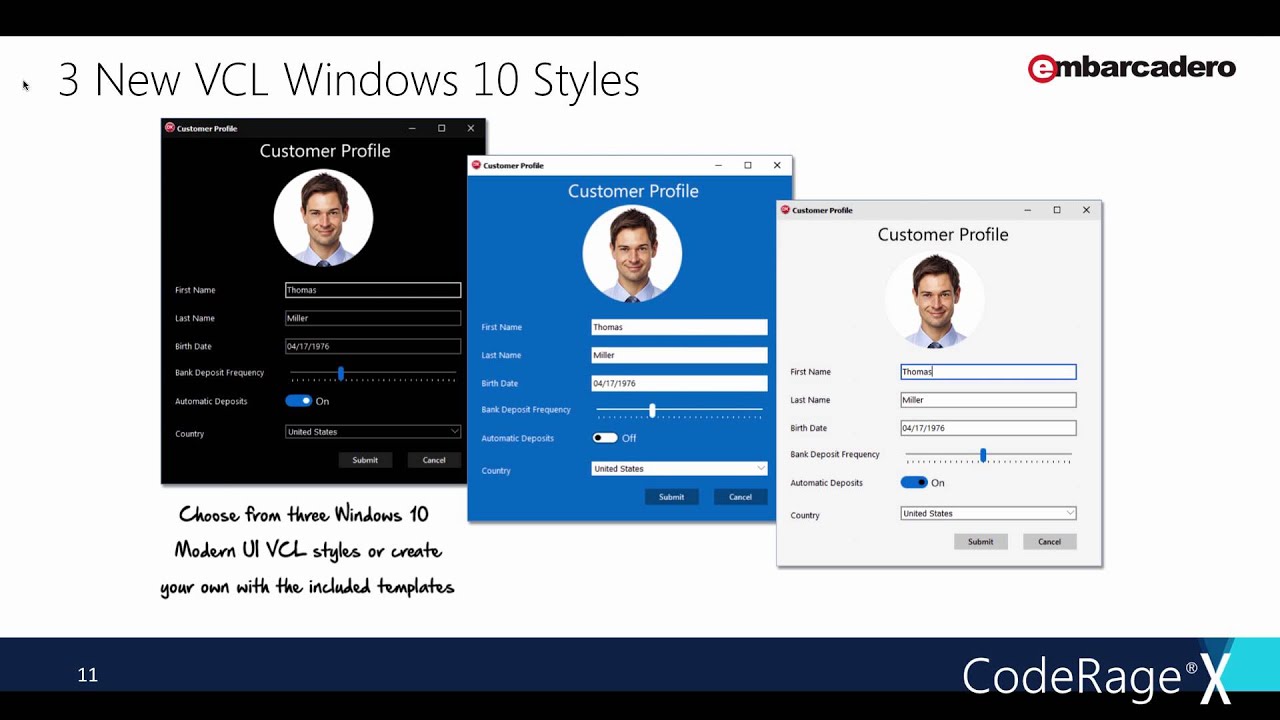Submit the form in the blue window
Image resolution: width=1280 pixels, height=720 pixels.
point(672,497)
